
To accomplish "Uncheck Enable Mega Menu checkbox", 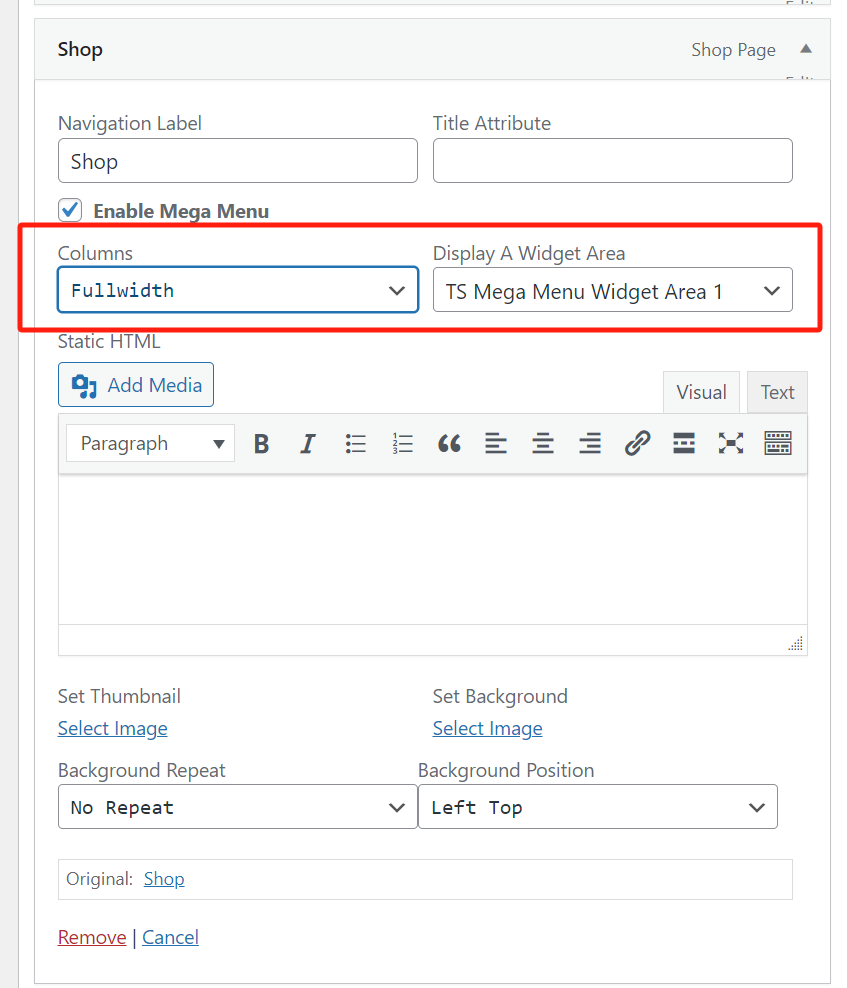I will point(70,211).
